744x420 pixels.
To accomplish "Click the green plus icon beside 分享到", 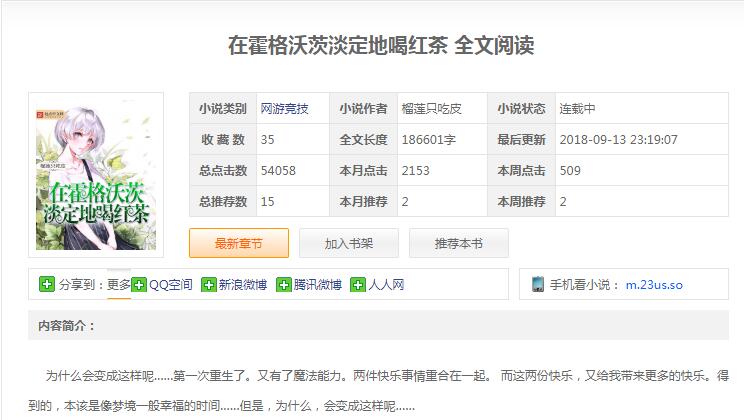I will point(46,285).
